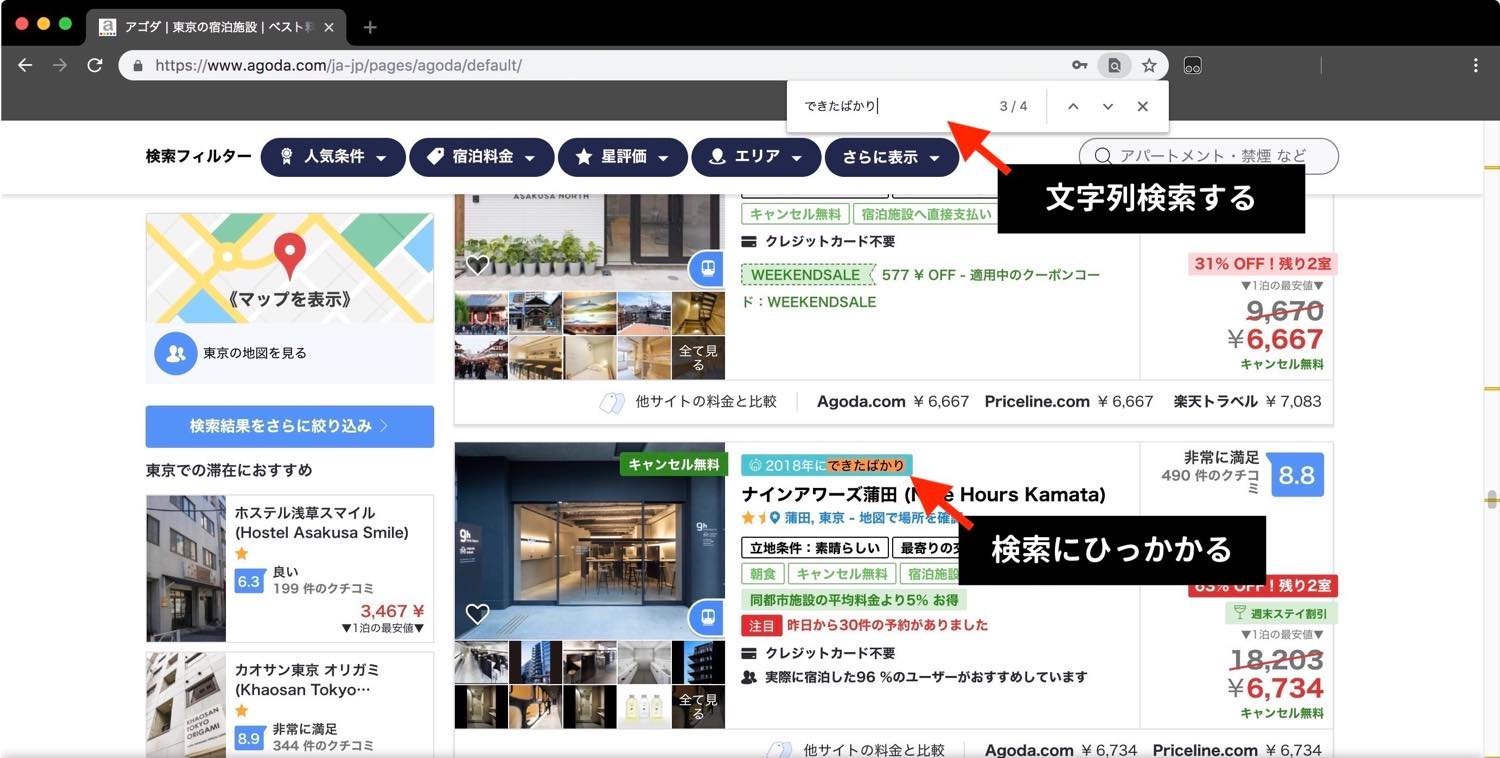The image size is (1500, 758).
Task: Click the password key icon in address bar
Action: (x=1080, y=64)
